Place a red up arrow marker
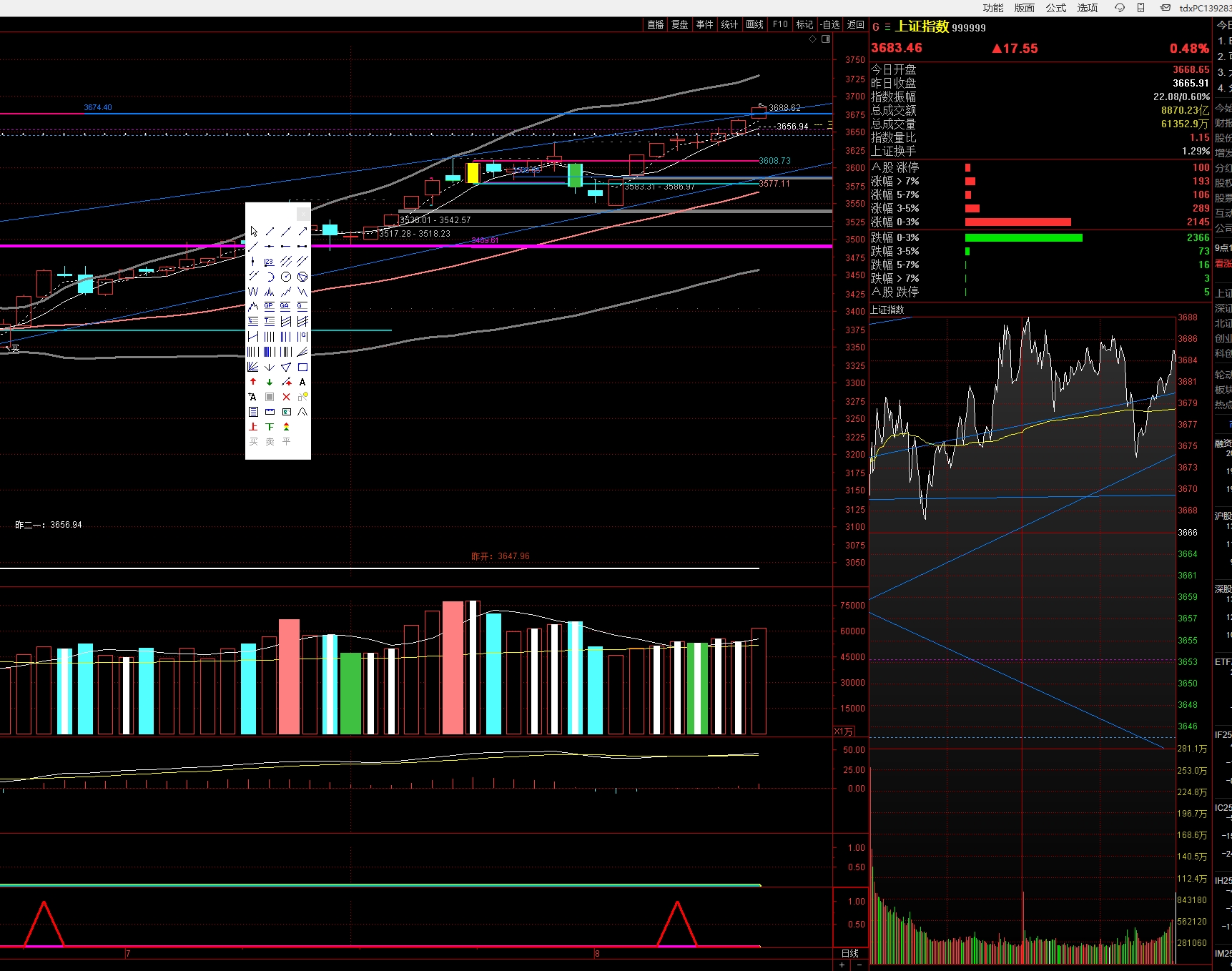The width and height of the screenshot is (1232, 971). tap(253, 382)
